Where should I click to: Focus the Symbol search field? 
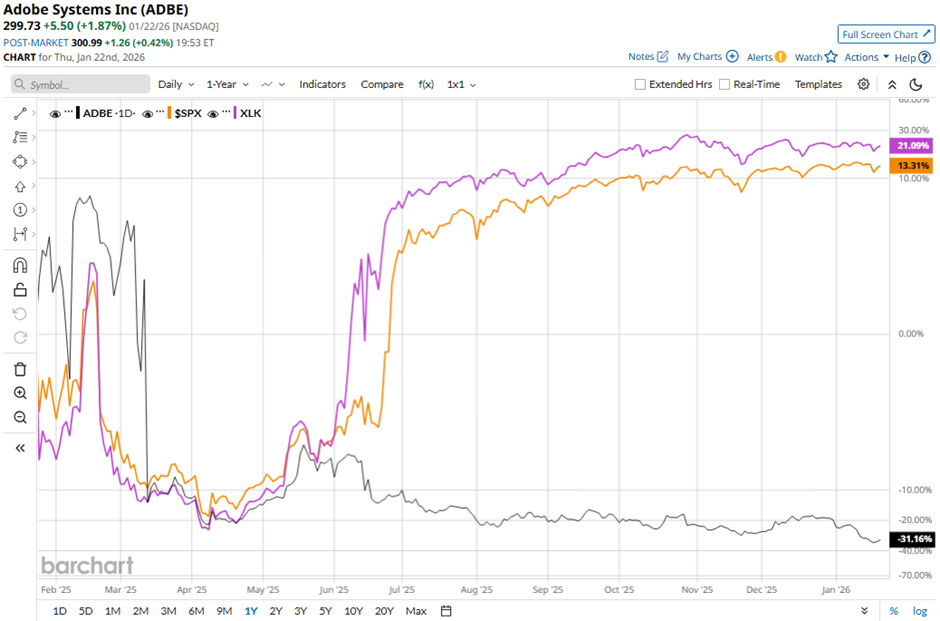click(80, 85)
